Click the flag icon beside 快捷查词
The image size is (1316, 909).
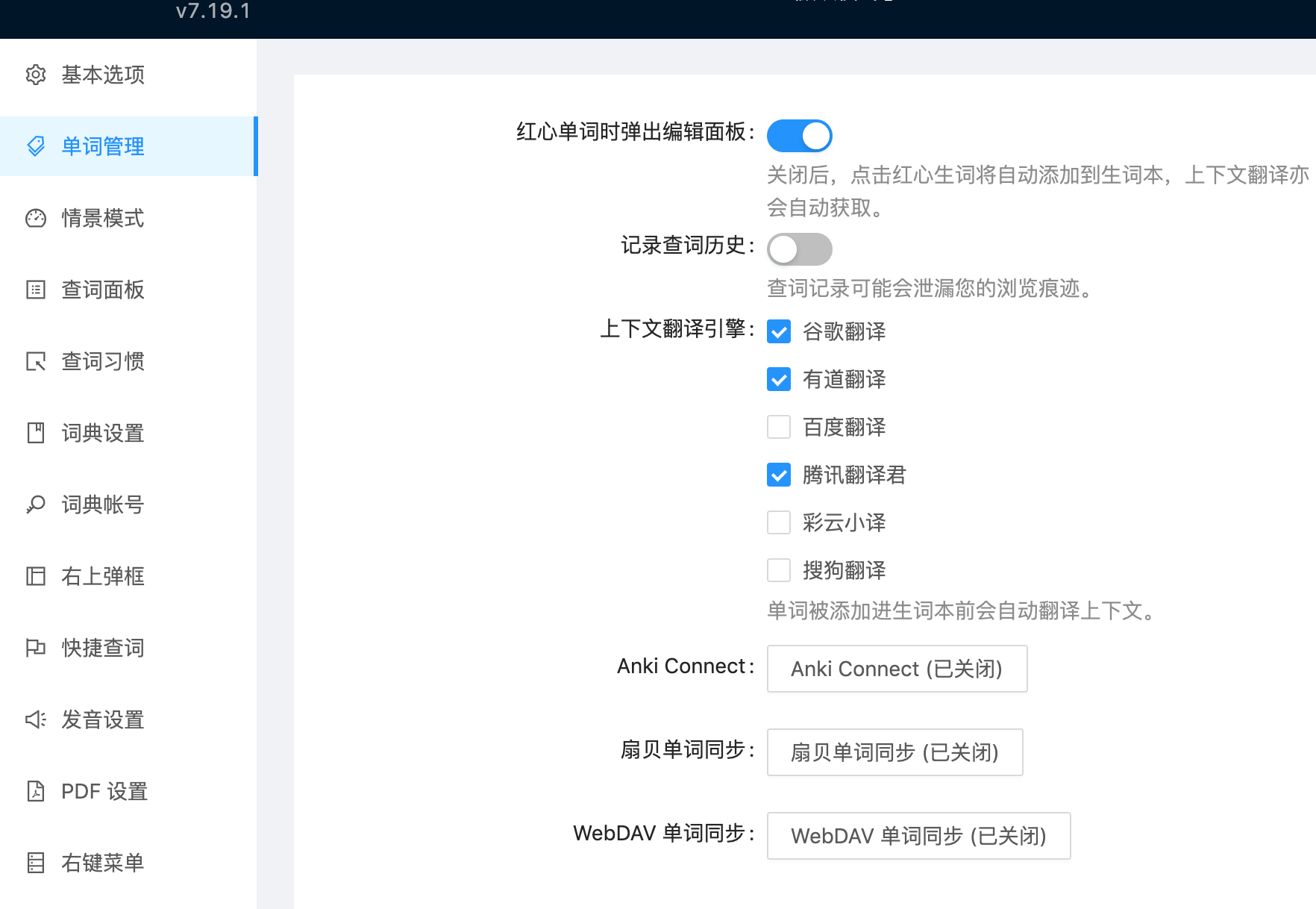click(x=36, y=648)
